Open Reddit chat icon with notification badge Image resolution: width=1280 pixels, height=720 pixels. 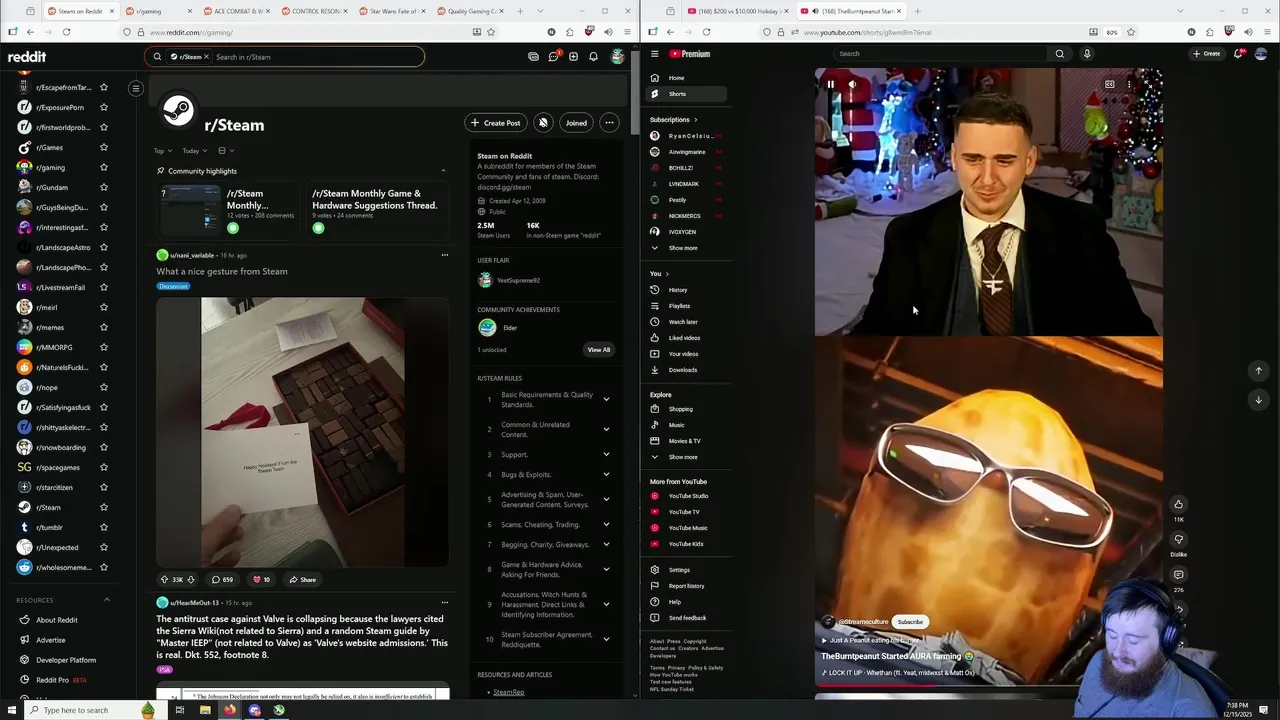click(x=553, y=57)
